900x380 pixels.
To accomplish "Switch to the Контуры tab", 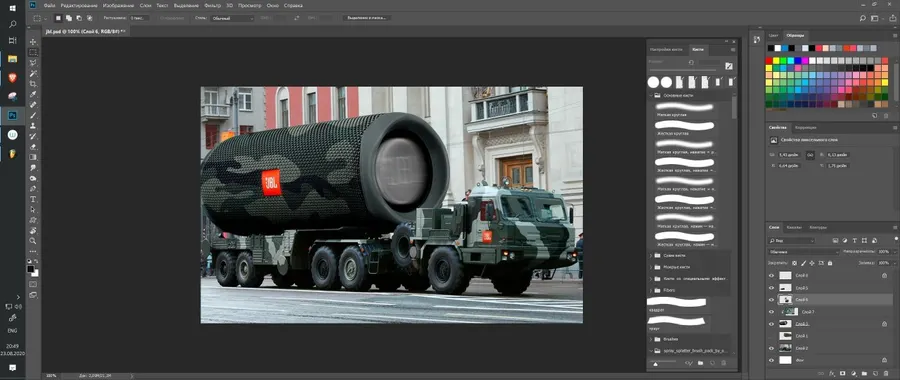I will pos(818,227).
